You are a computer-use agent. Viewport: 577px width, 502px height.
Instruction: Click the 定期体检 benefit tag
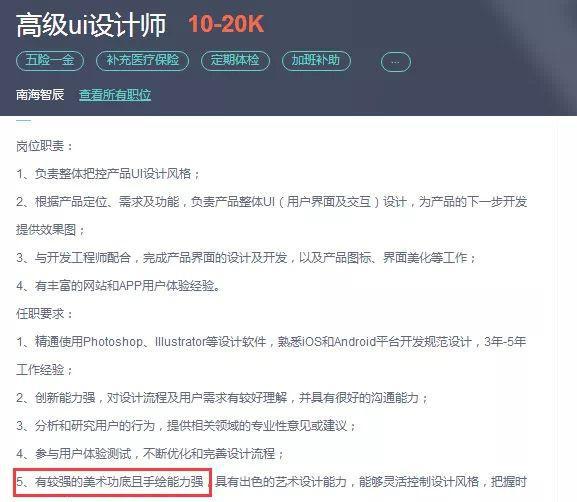tap(235, 60)
